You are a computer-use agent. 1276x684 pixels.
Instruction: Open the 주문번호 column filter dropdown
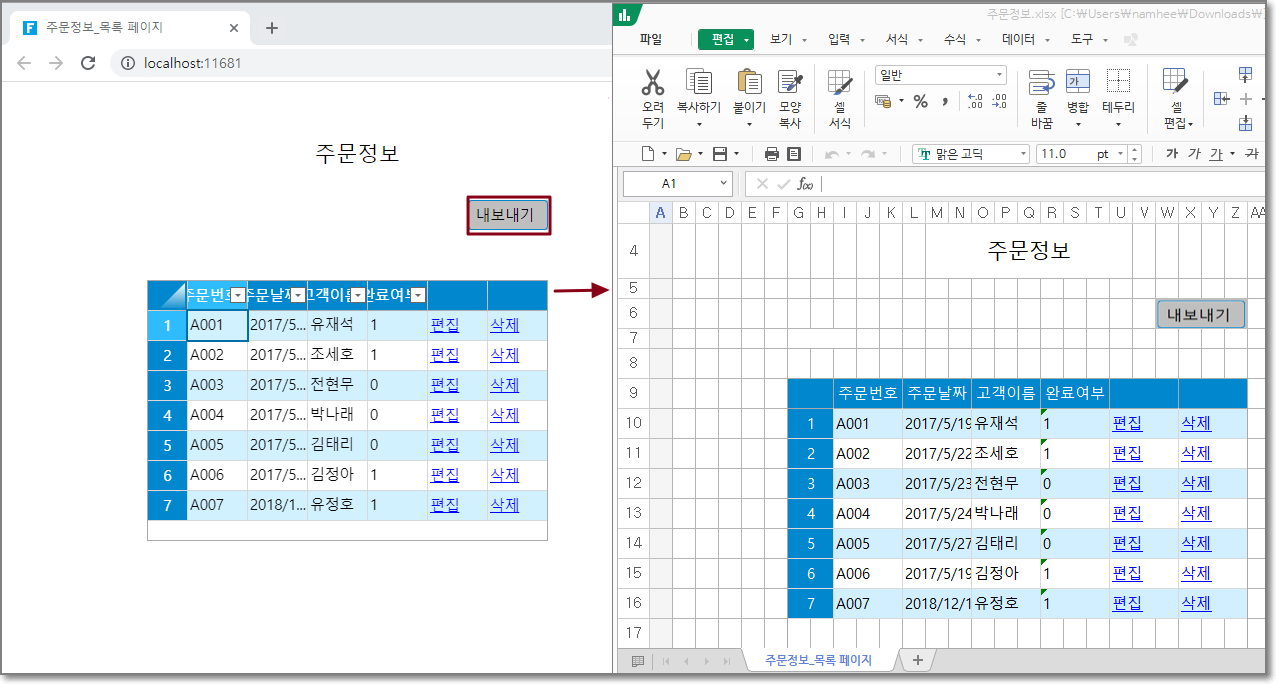(238, 295)
